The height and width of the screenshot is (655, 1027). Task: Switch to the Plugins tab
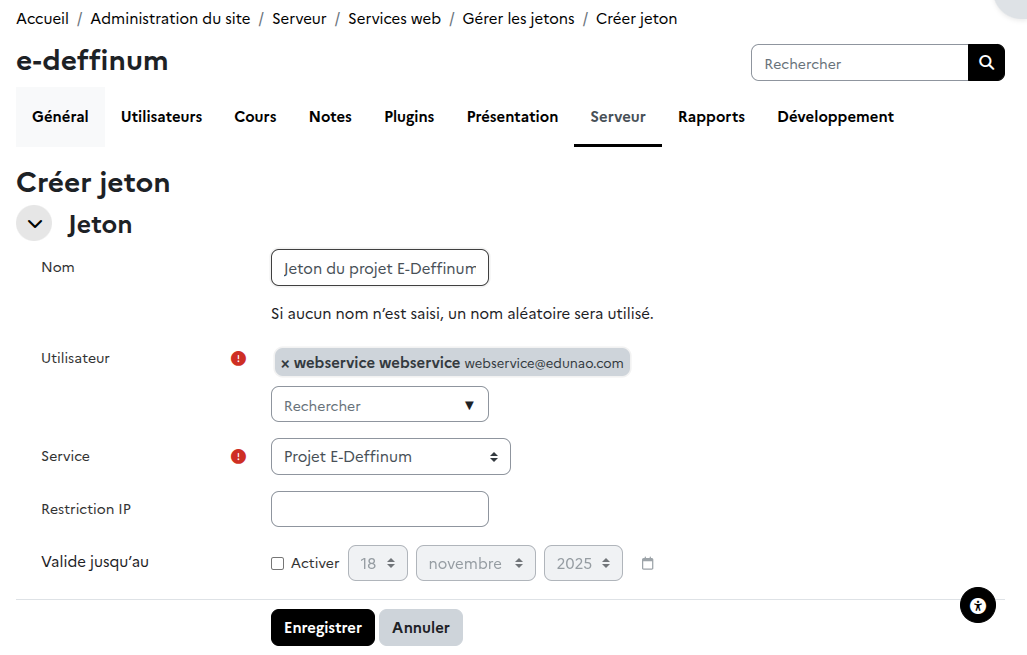click(409, 117)
